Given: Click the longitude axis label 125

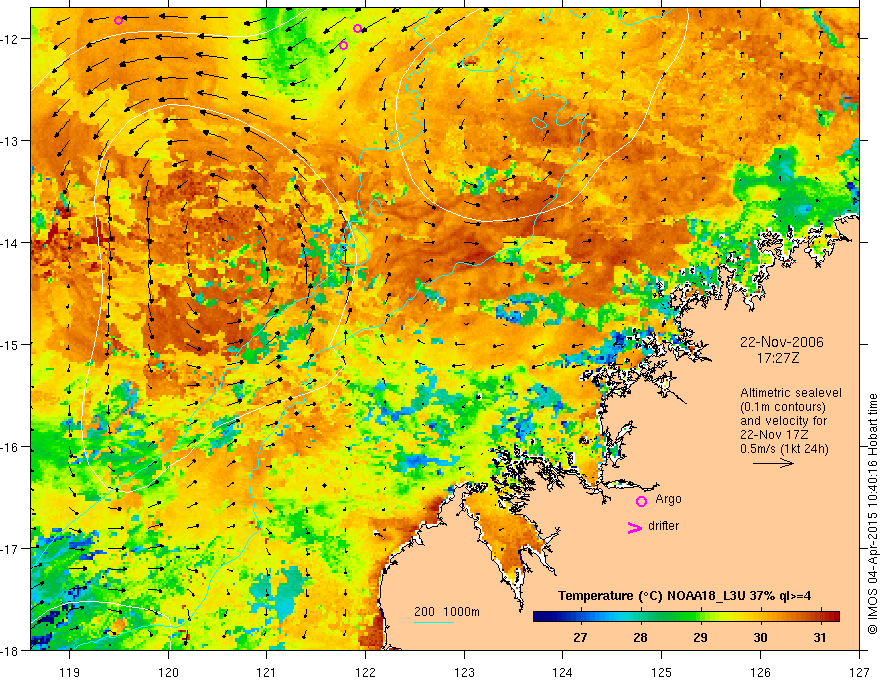Looking at the screenshot, I should click(662, 672).
